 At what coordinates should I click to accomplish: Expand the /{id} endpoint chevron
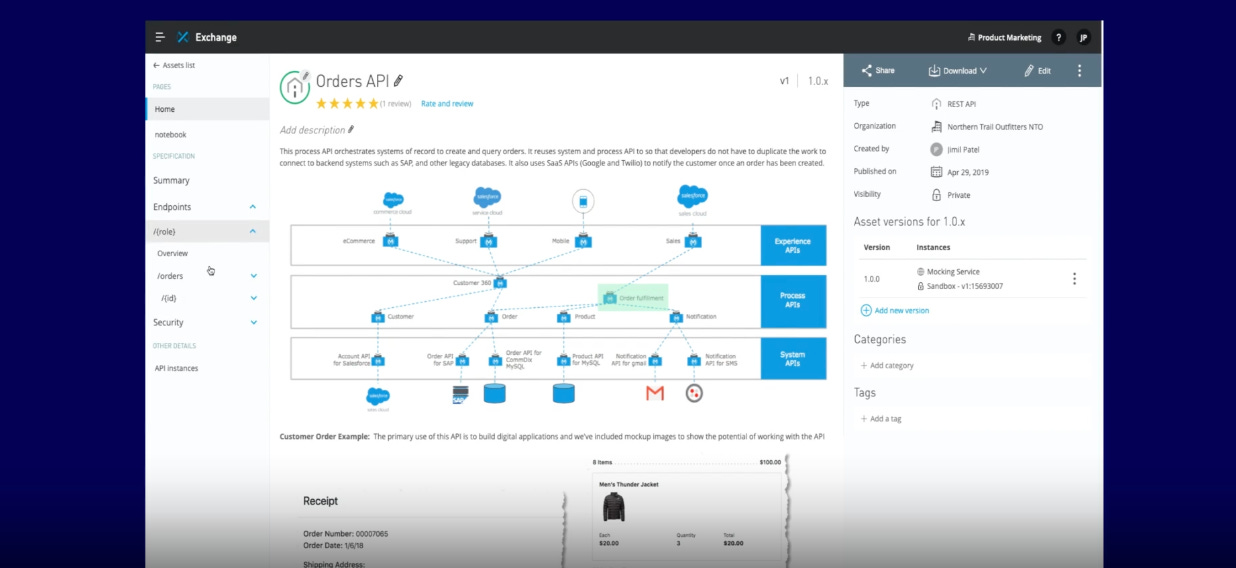[253, 298]
